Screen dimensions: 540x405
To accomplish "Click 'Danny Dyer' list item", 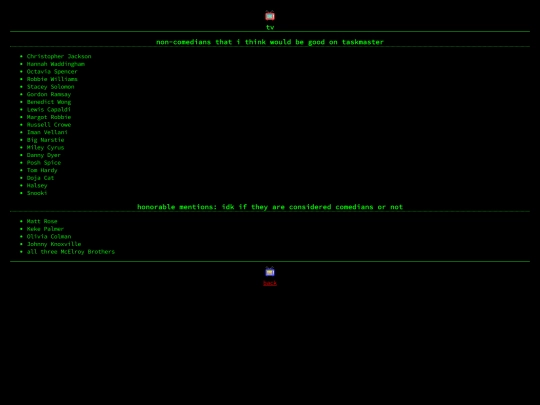I will (x=44, y=155).
